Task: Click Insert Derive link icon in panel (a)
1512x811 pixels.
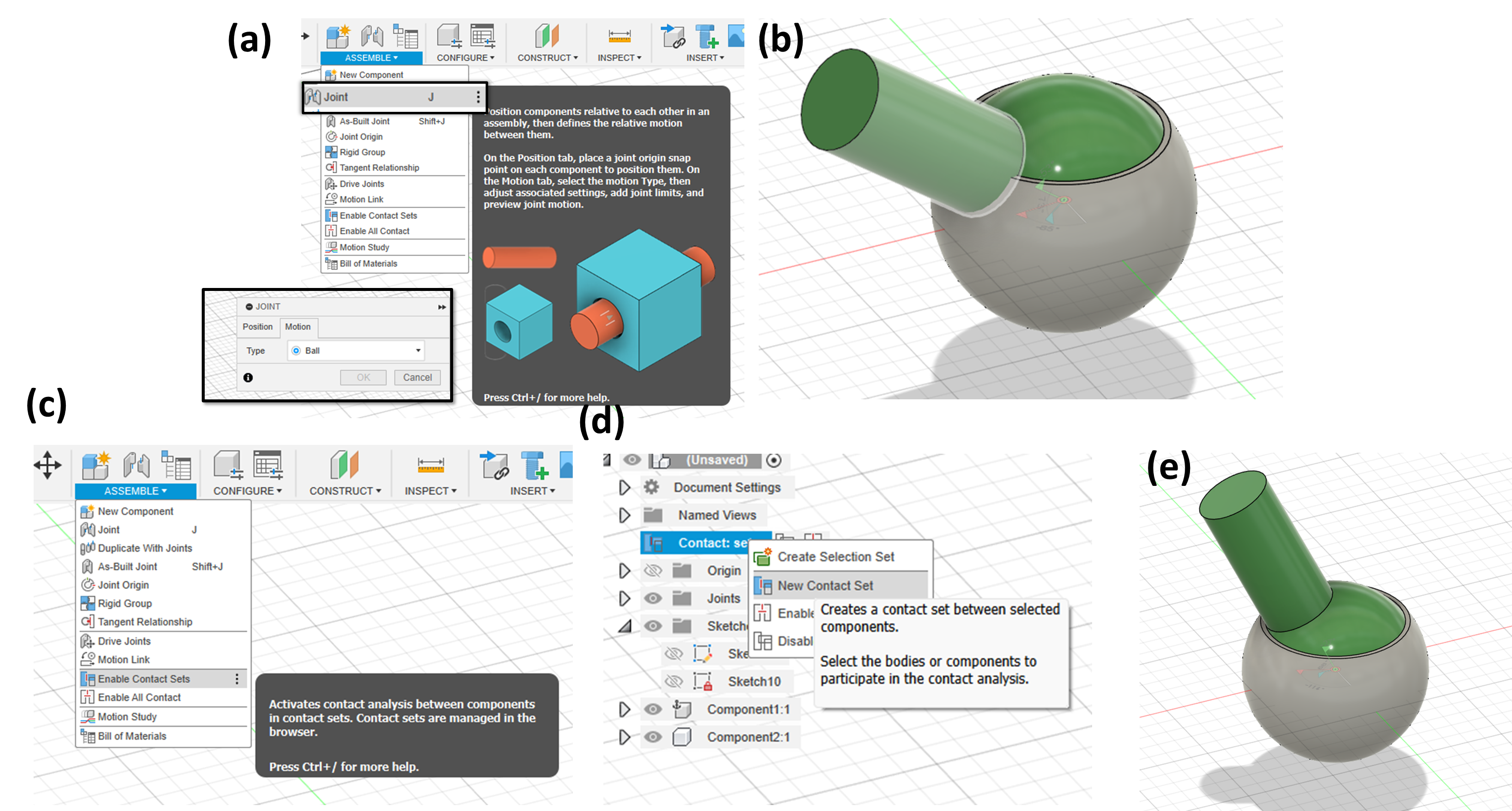Action: 673,37
